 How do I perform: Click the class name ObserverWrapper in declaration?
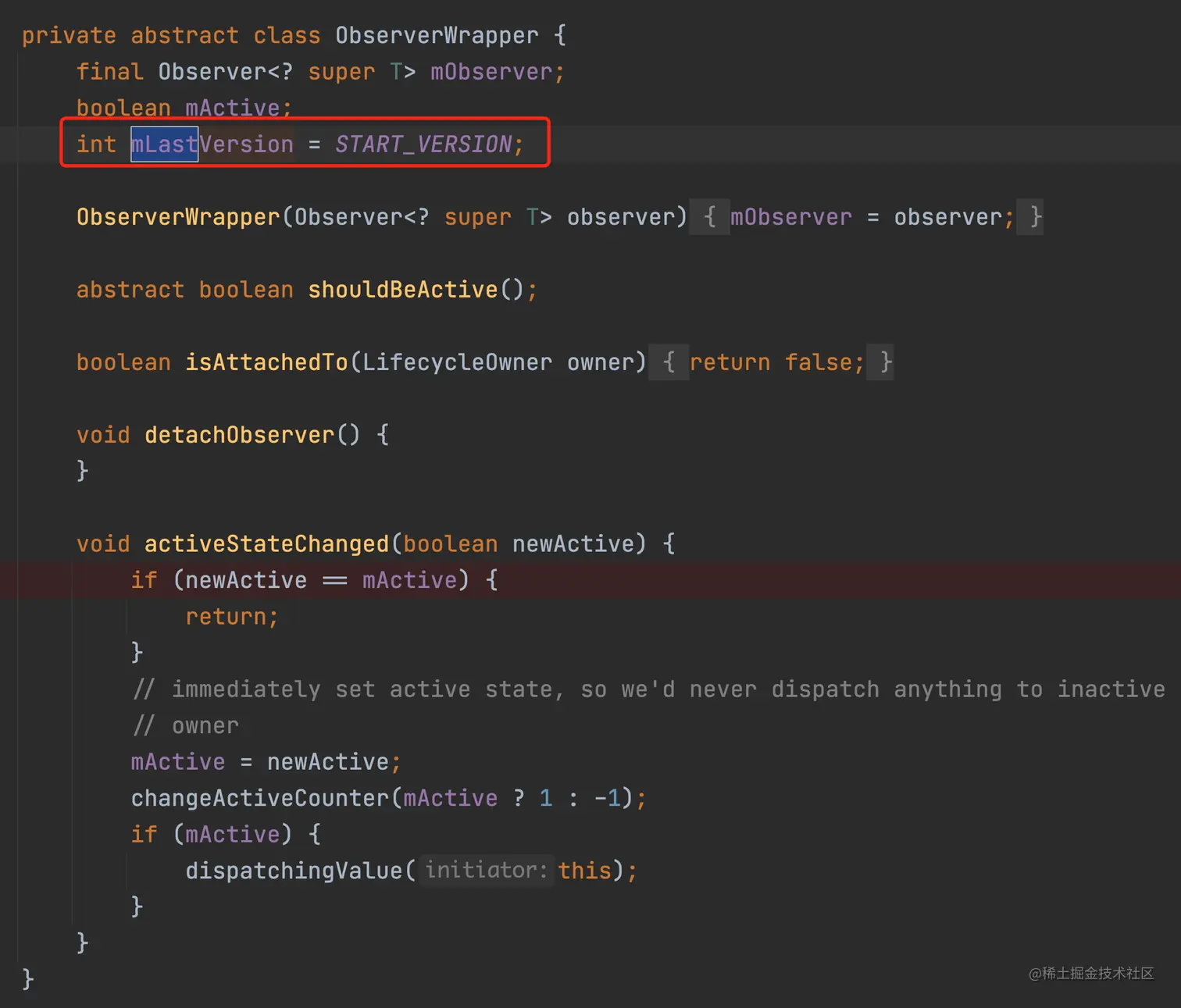(x=437, y=36)
